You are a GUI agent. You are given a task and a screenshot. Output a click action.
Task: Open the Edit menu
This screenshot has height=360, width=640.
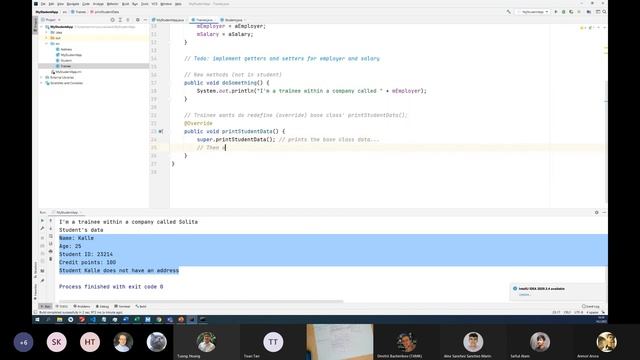pos(51,4)
